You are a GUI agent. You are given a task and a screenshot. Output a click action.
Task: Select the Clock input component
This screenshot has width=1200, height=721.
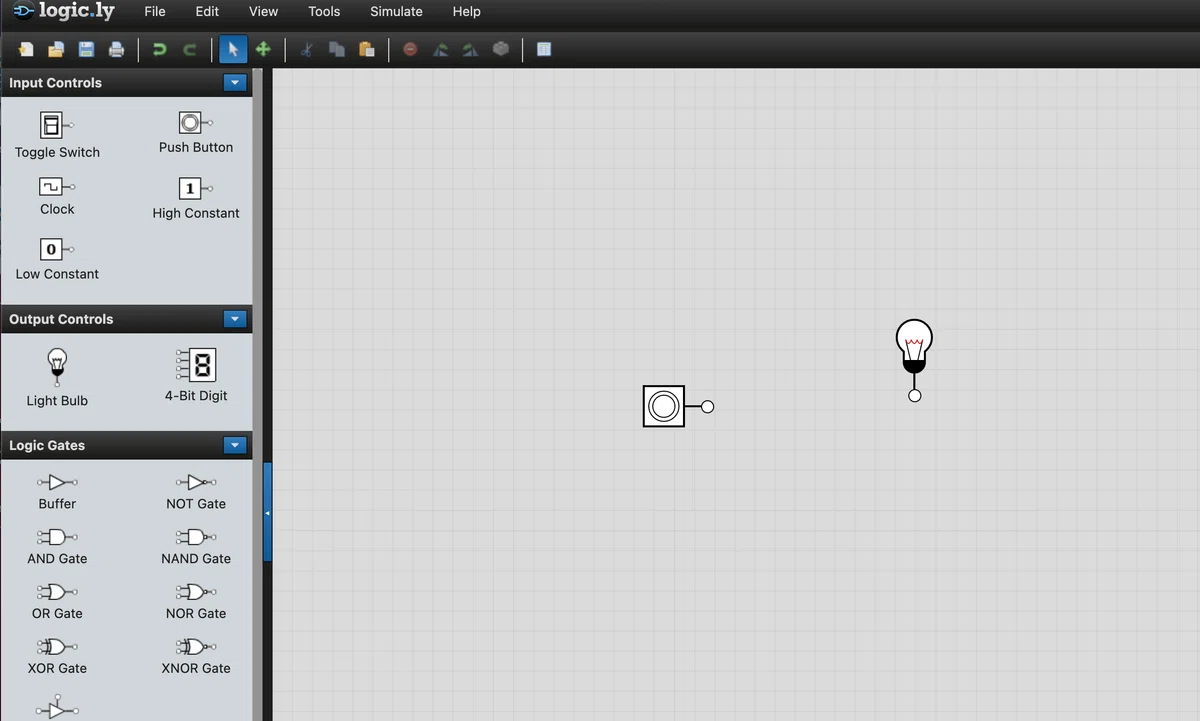click(x=57, y=196)
